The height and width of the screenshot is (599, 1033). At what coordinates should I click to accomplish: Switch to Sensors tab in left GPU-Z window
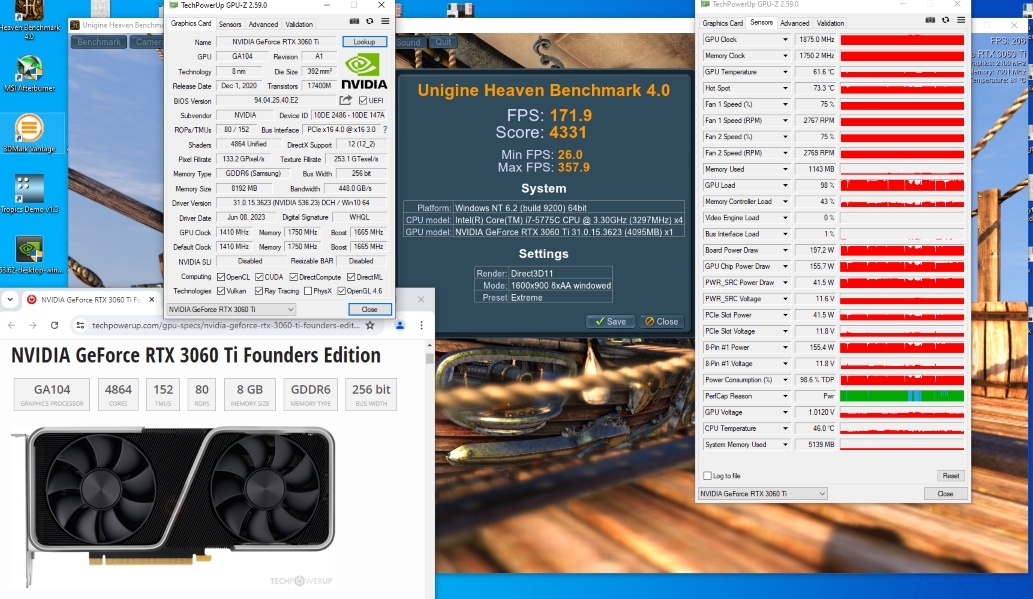pos(230,24)
